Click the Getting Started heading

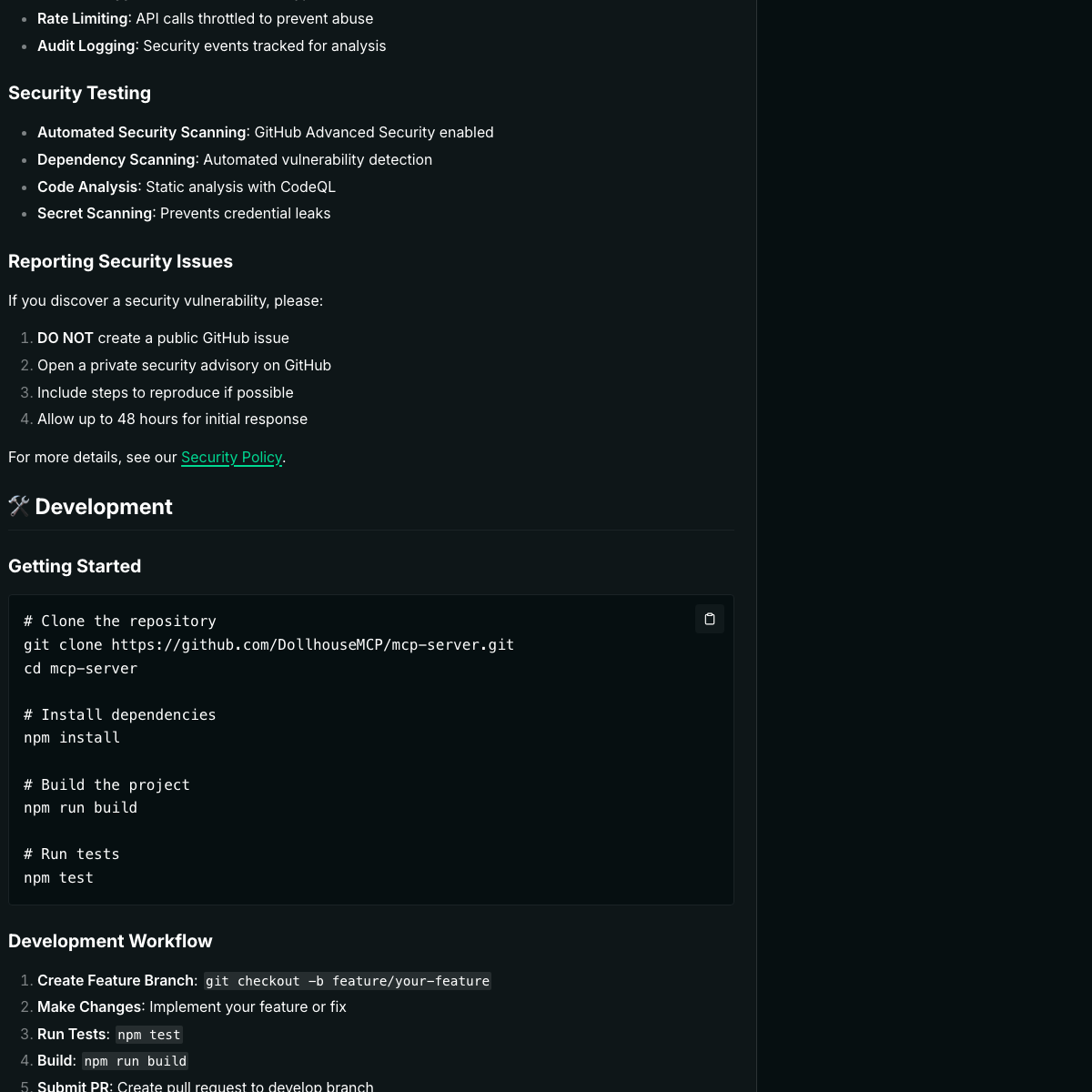click(75, 566)
